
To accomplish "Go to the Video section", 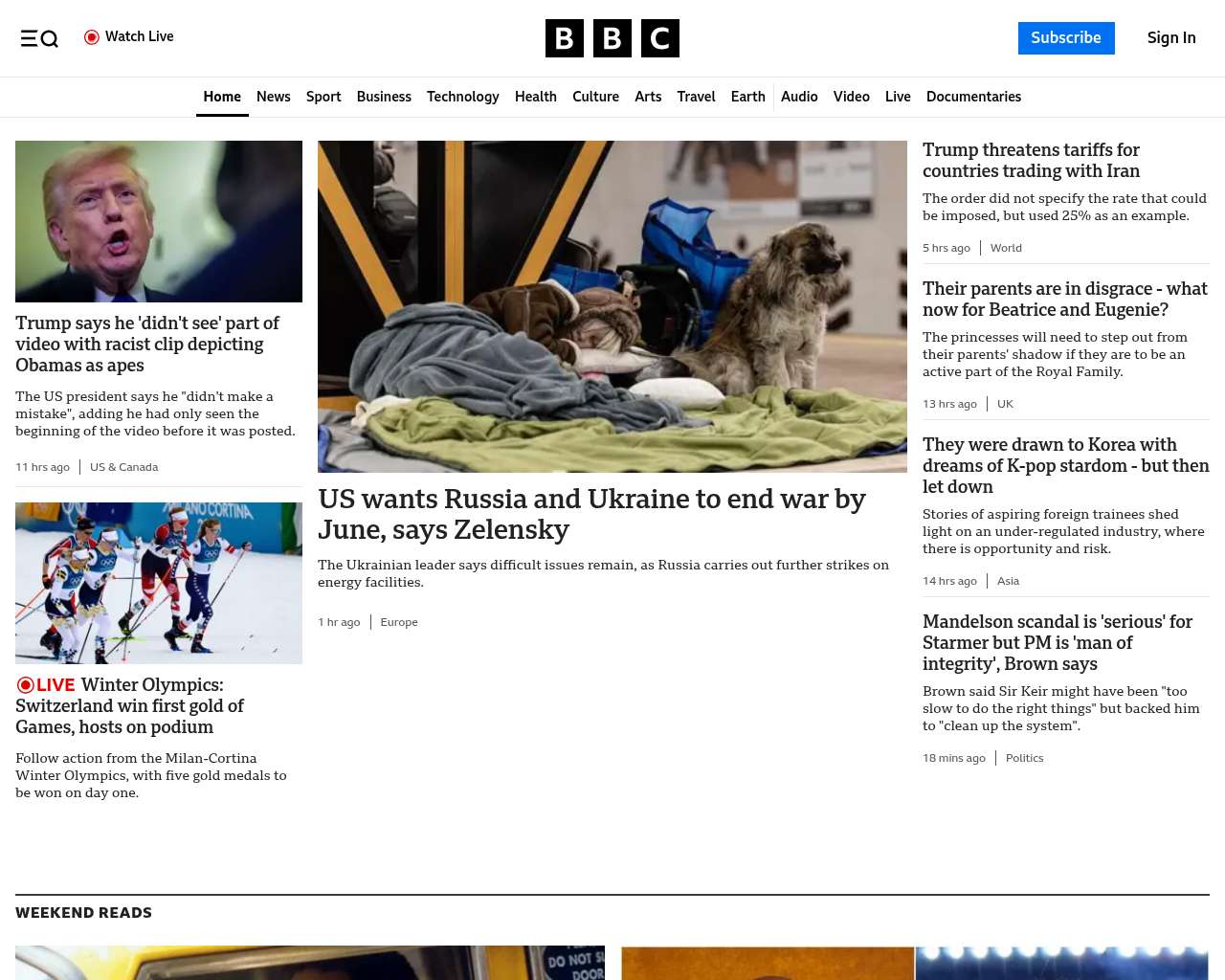I will [852, 97].
